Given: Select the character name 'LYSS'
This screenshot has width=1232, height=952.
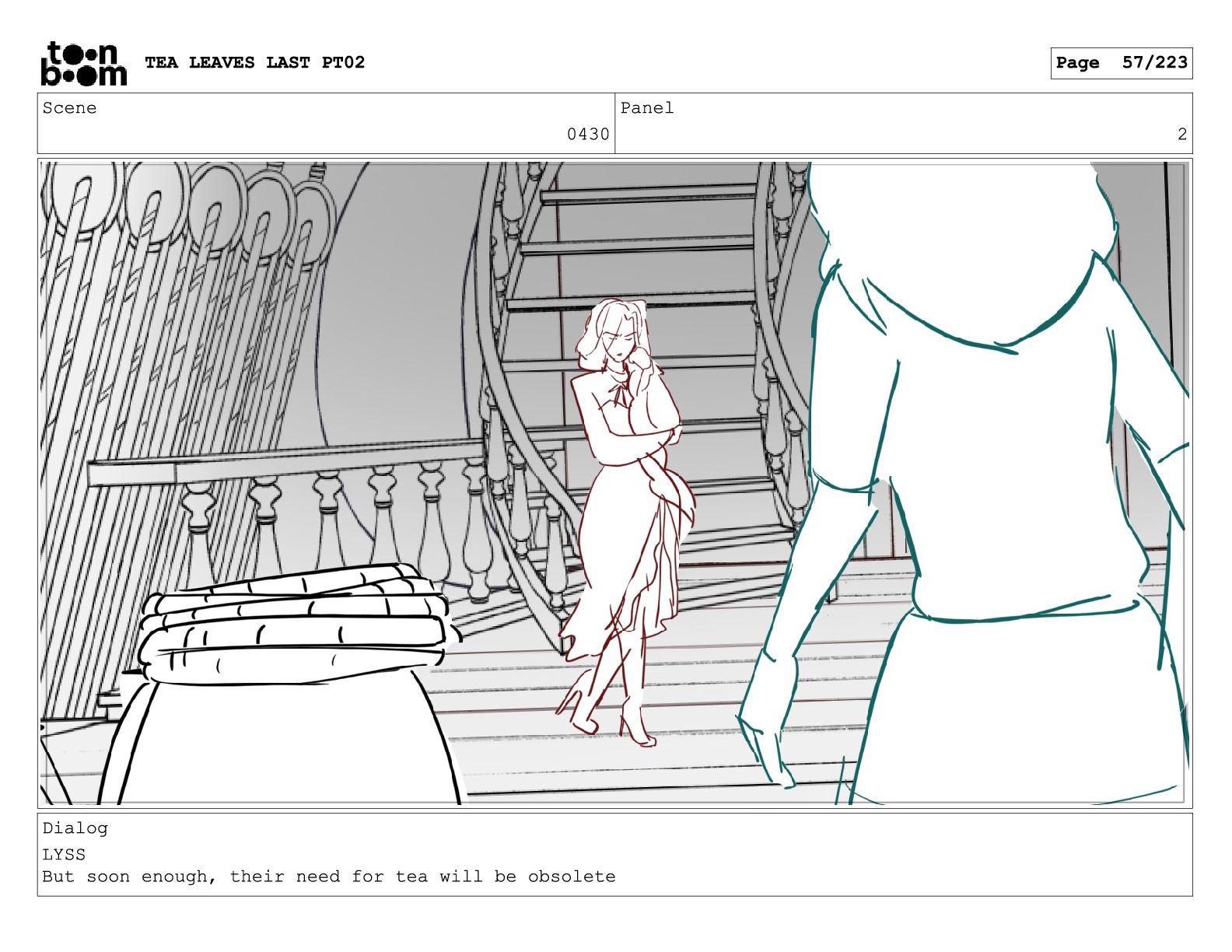Looking at the screenshot, I should pyautogui.click(x=64, y=854).
